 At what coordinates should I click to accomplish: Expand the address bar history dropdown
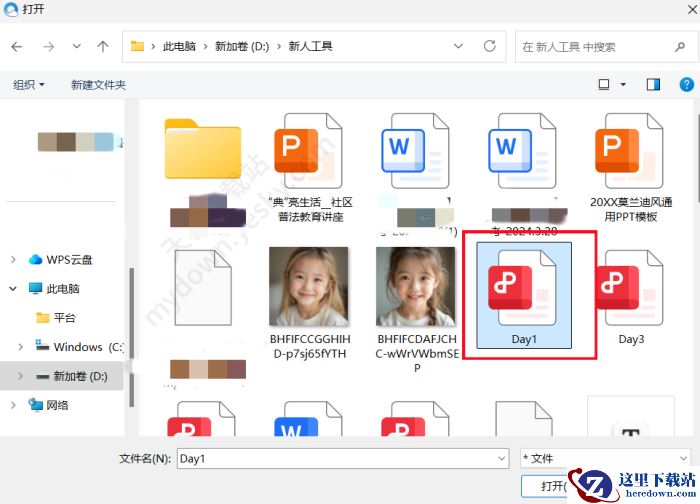[458, 46]
